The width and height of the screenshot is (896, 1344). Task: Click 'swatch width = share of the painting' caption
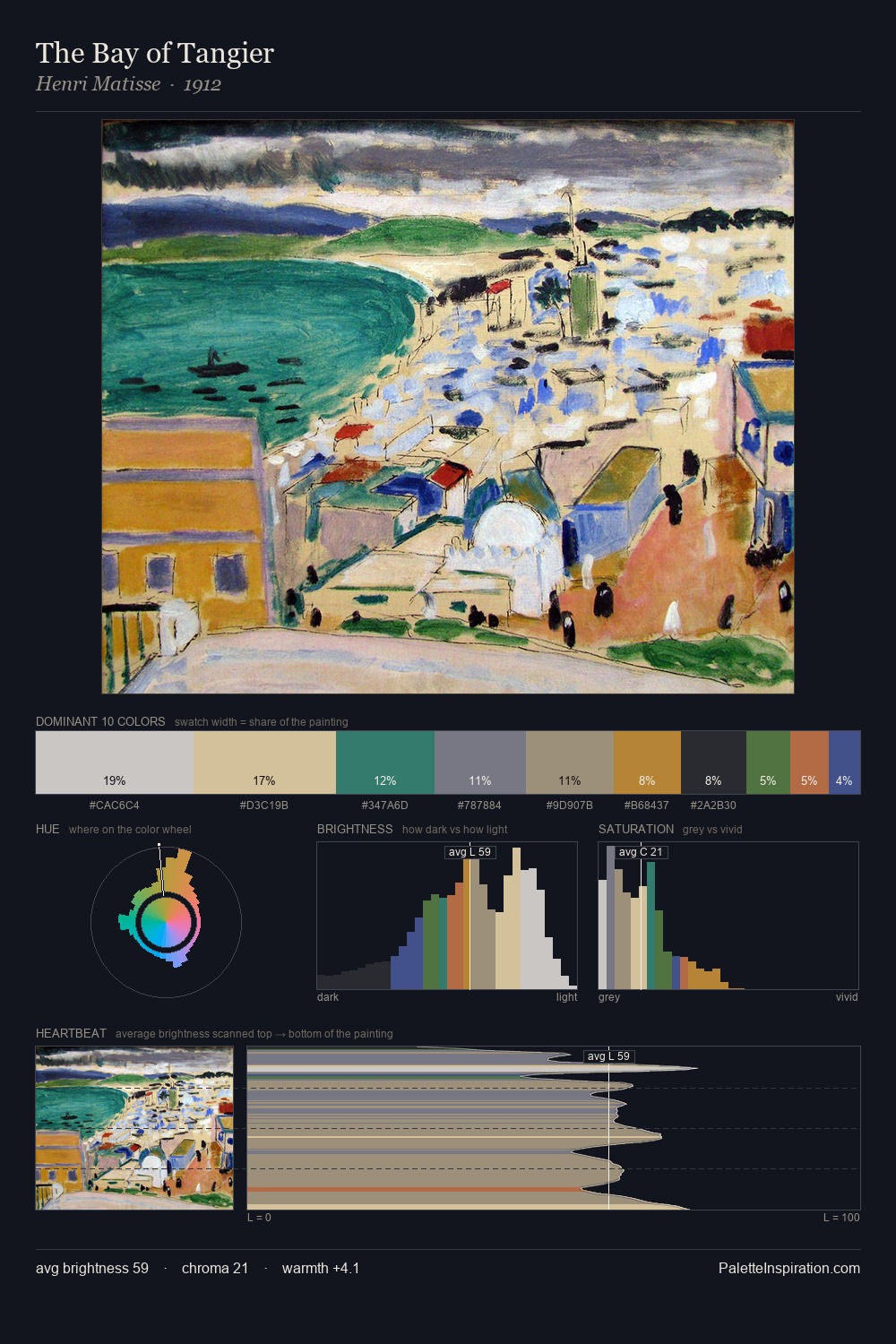(x=262, y=722)
